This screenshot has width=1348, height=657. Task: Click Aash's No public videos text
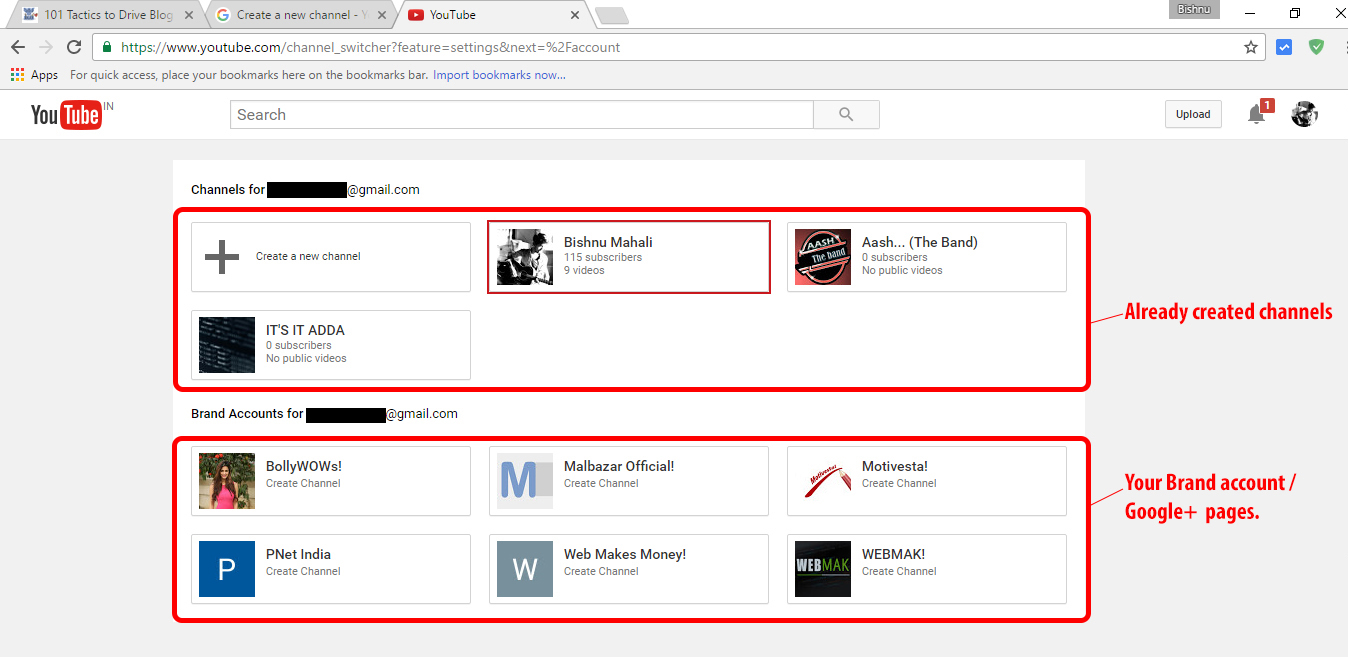coord(902,270)
